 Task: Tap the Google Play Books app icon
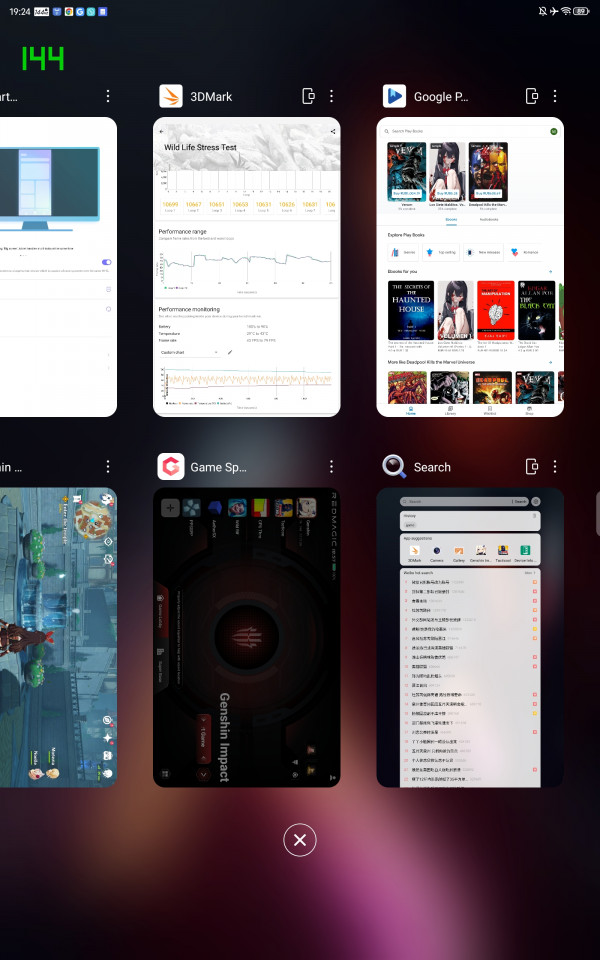[x=394, y=96]
